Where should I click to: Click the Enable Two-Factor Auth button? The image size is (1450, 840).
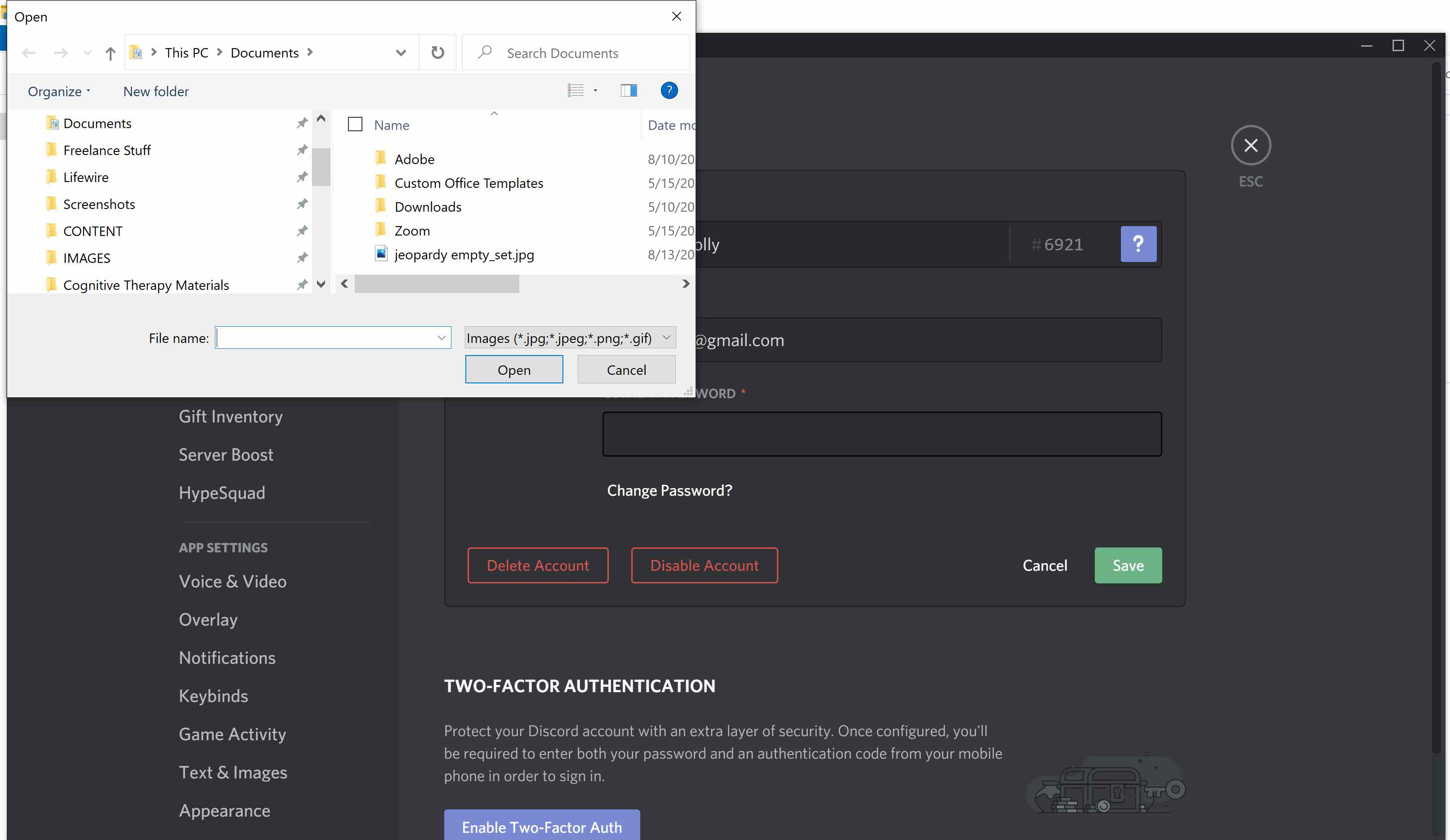click(x=541, y=827)
